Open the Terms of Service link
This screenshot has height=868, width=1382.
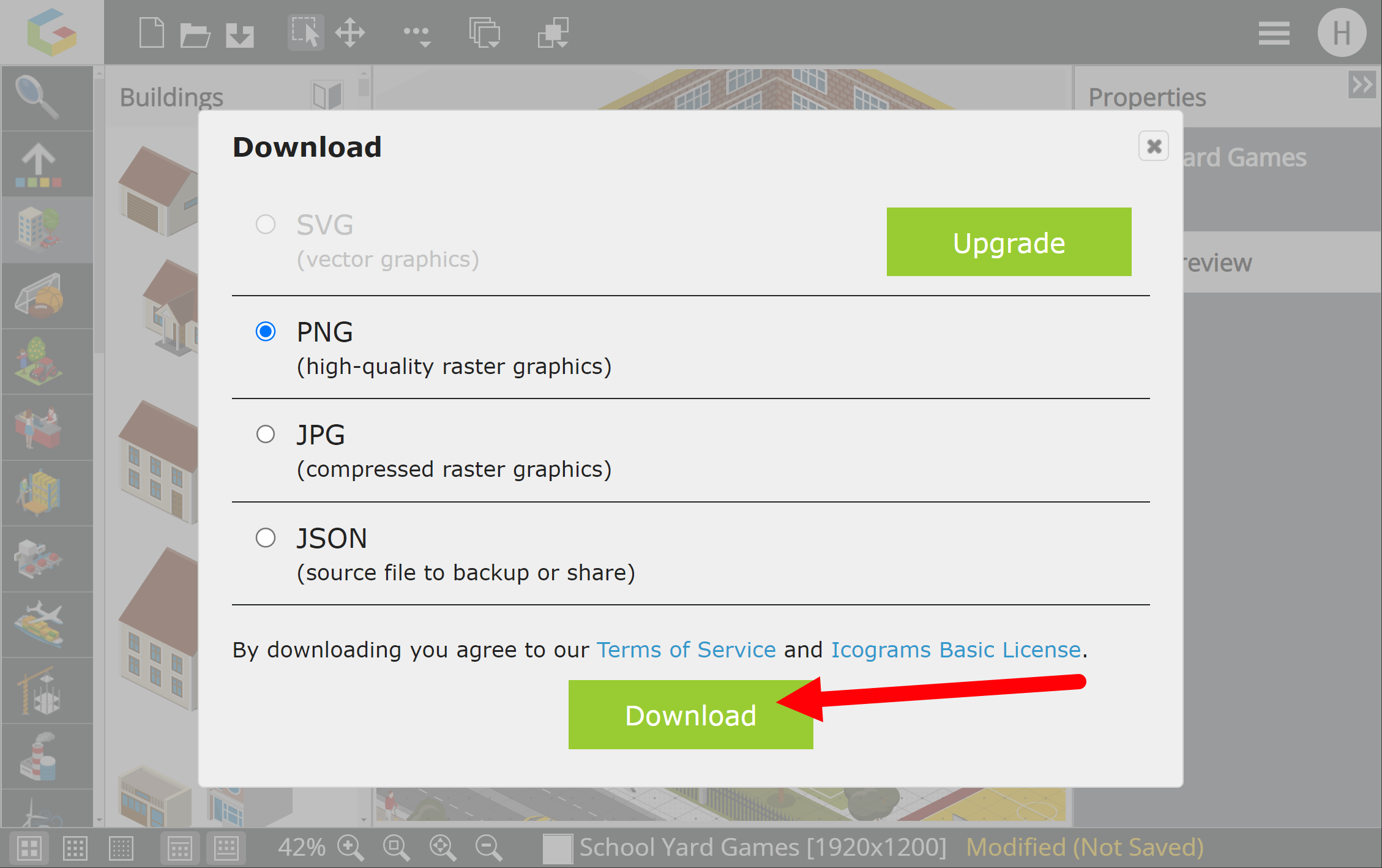click(686, 649)
